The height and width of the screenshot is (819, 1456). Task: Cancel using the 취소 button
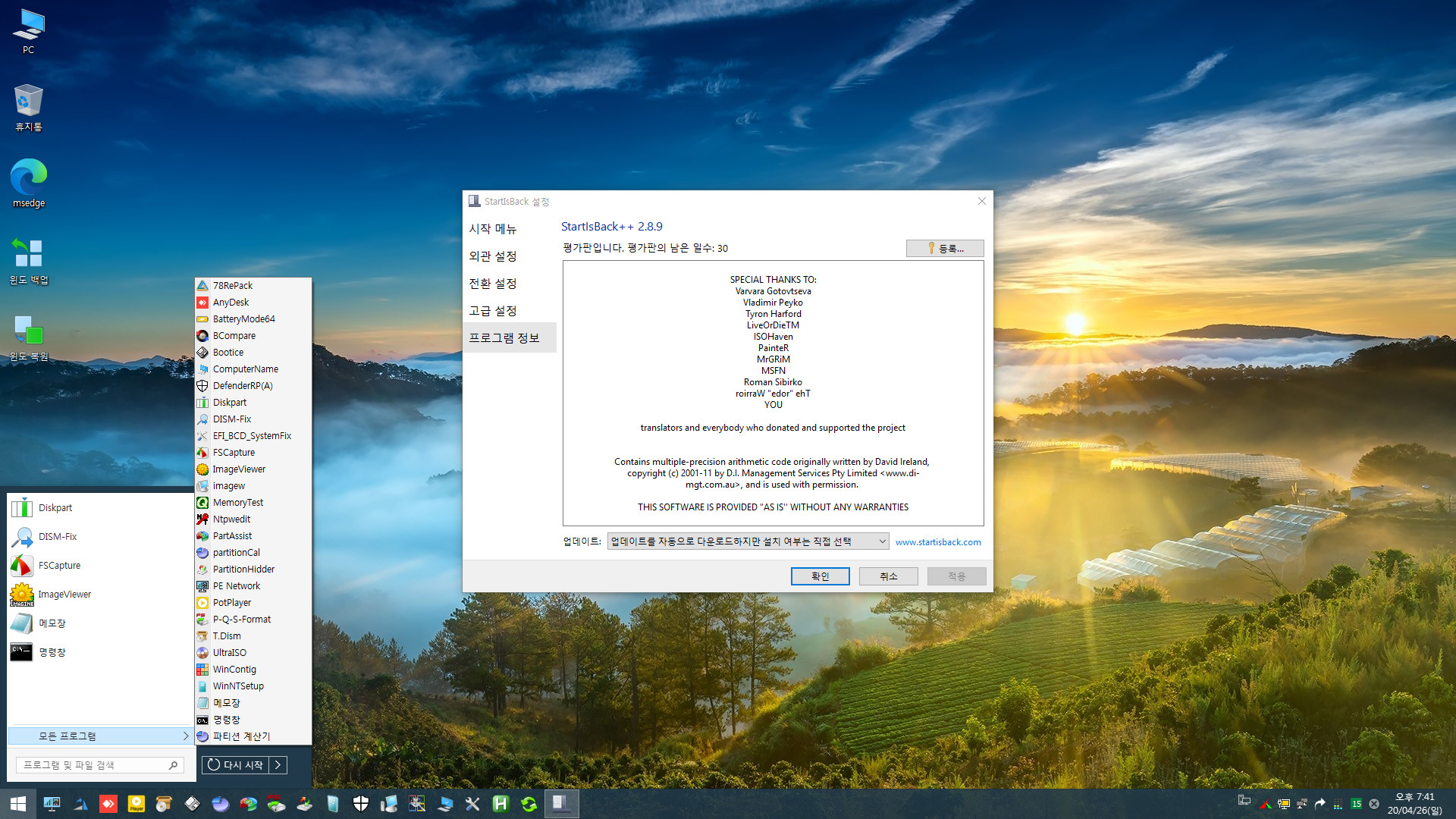point(889,576)
